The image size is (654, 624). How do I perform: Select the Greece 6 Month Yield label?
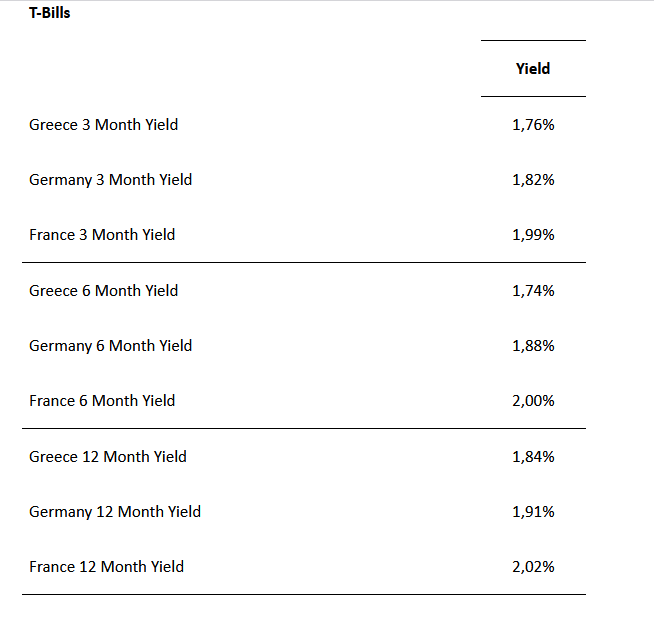pos(104,291)
